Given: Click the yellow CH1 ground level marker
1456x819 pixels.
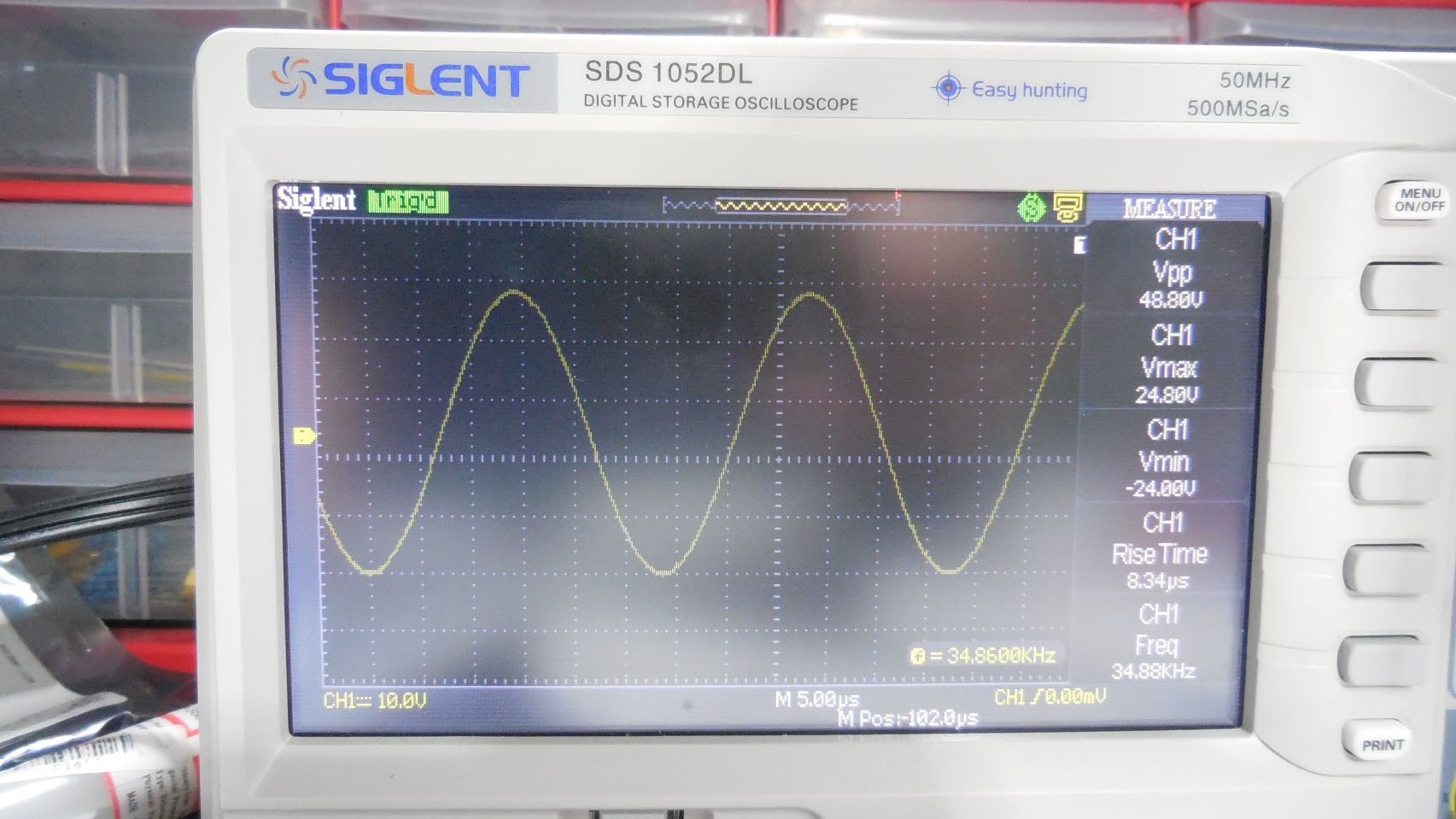Looking at the screenshot, I should tap(304, 436).
